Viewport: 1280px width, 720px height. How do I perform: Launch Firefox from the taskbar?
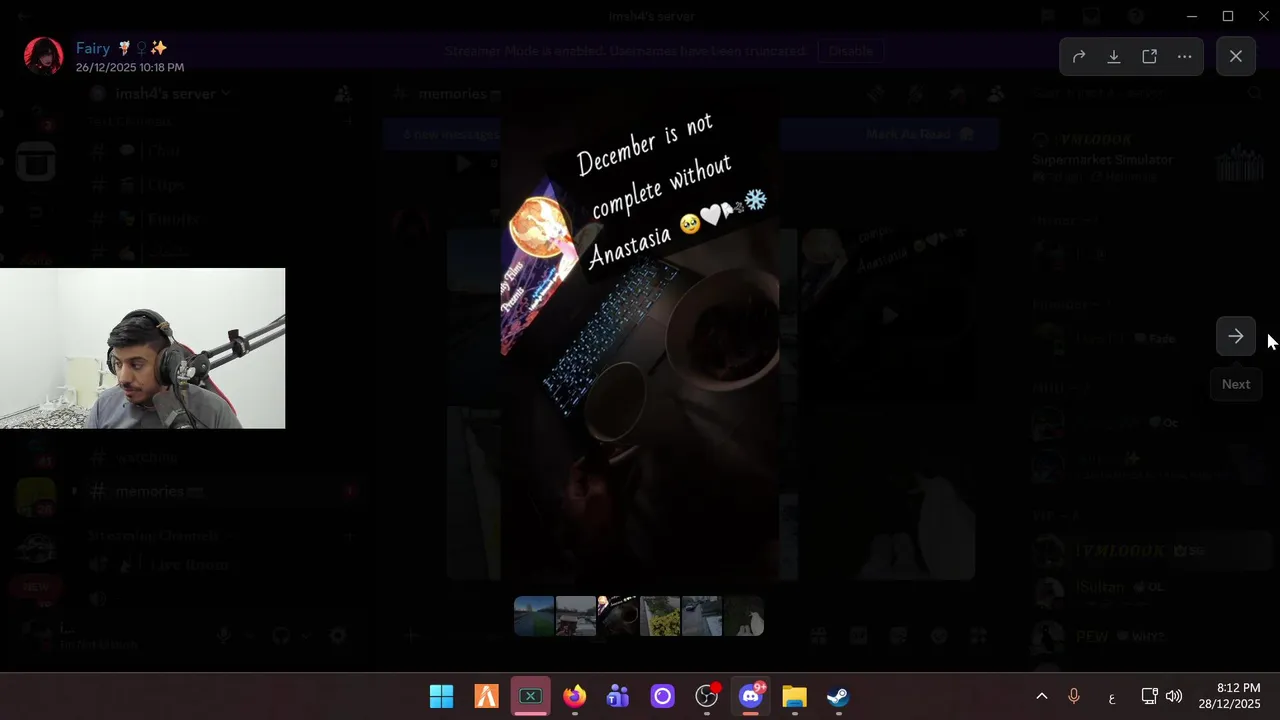pos(574,697)
